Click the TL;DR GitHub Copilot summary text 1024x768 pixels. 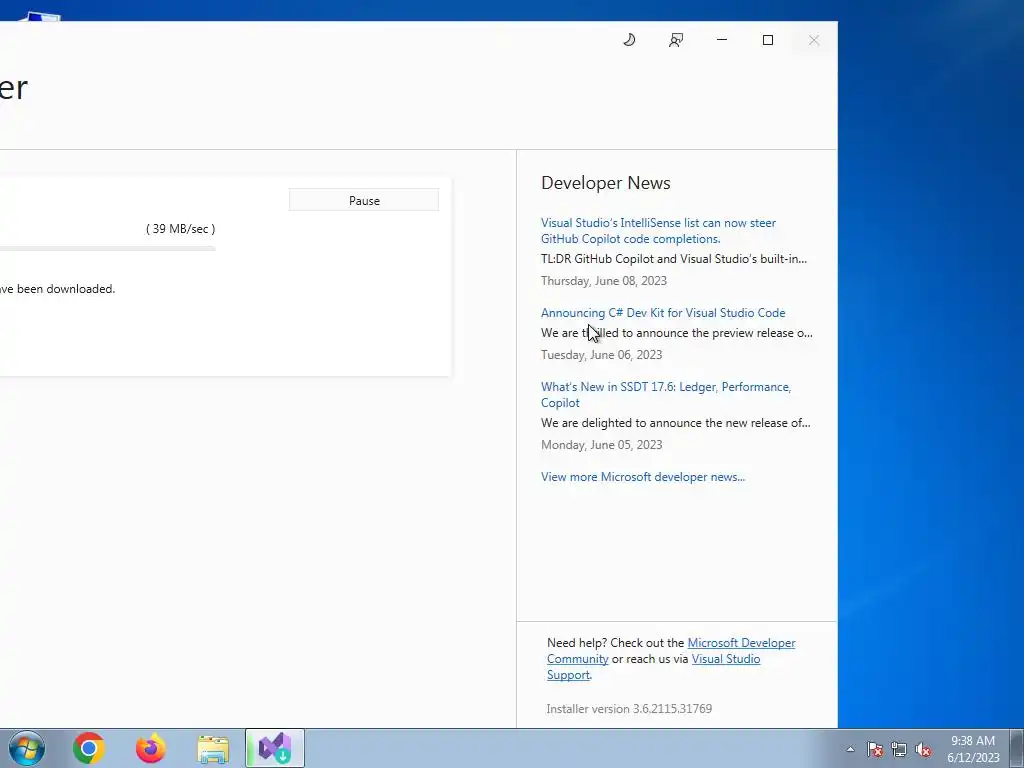(x=674, y=259)
